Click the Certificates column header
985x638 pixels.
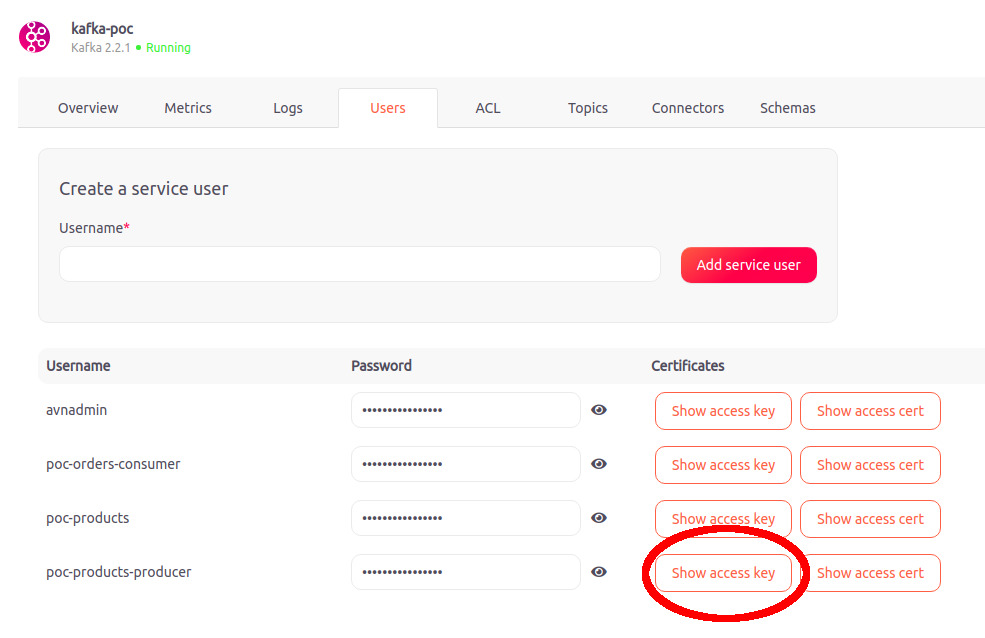(x=688, y=365)
